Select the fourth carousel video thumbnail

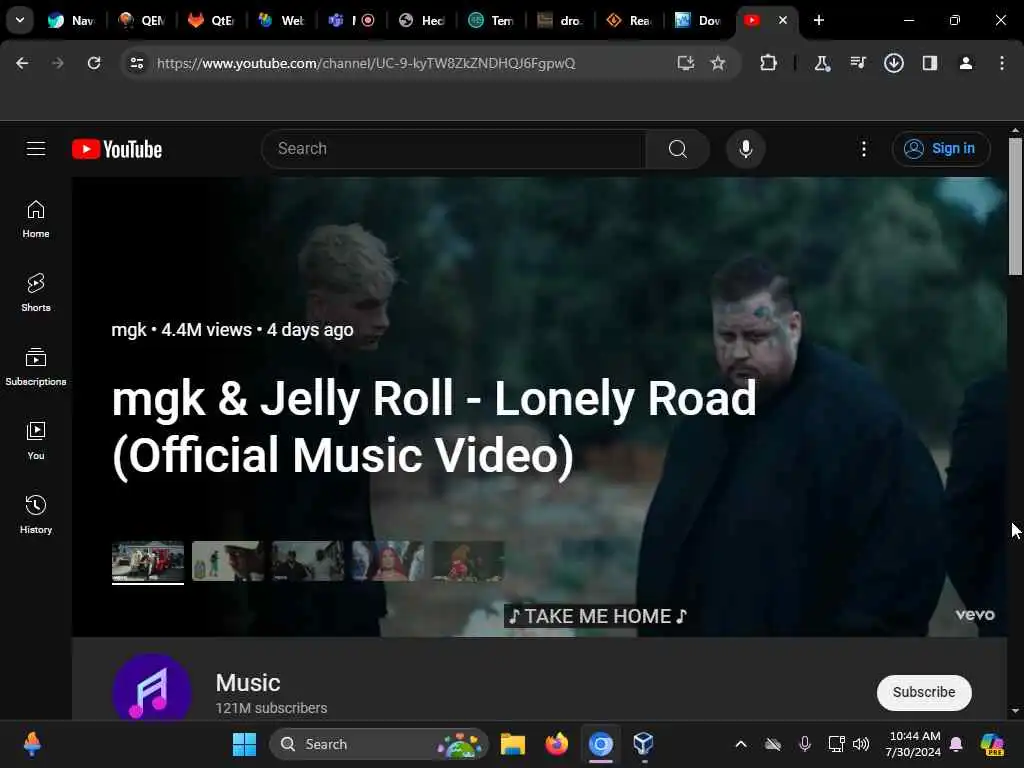pyautogui.click(x=388, y=561)
